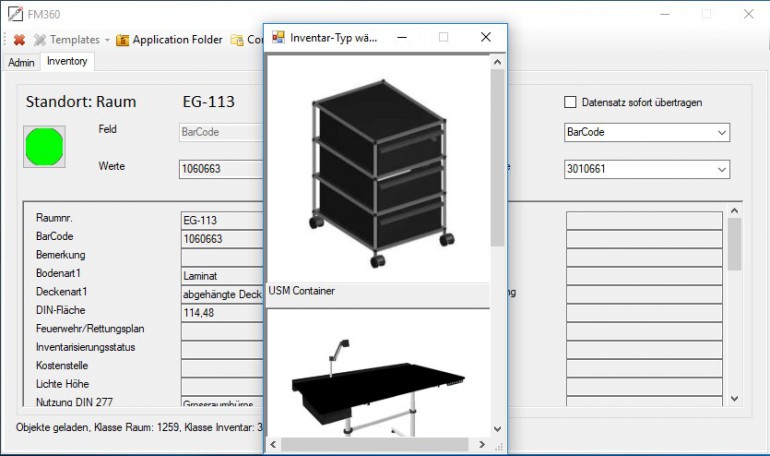Click the Raumnr. field with EG-113
Image resolution: width=770 pixels, height=456 pixels.
[222, 220]
